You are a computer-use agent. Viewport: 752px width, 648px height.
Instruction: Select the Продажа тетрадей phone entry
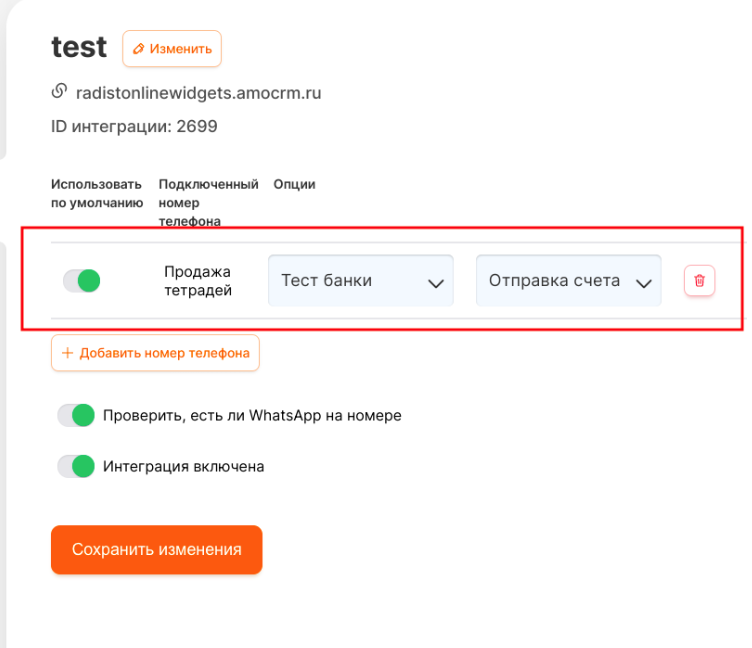[x=198, y=281]
